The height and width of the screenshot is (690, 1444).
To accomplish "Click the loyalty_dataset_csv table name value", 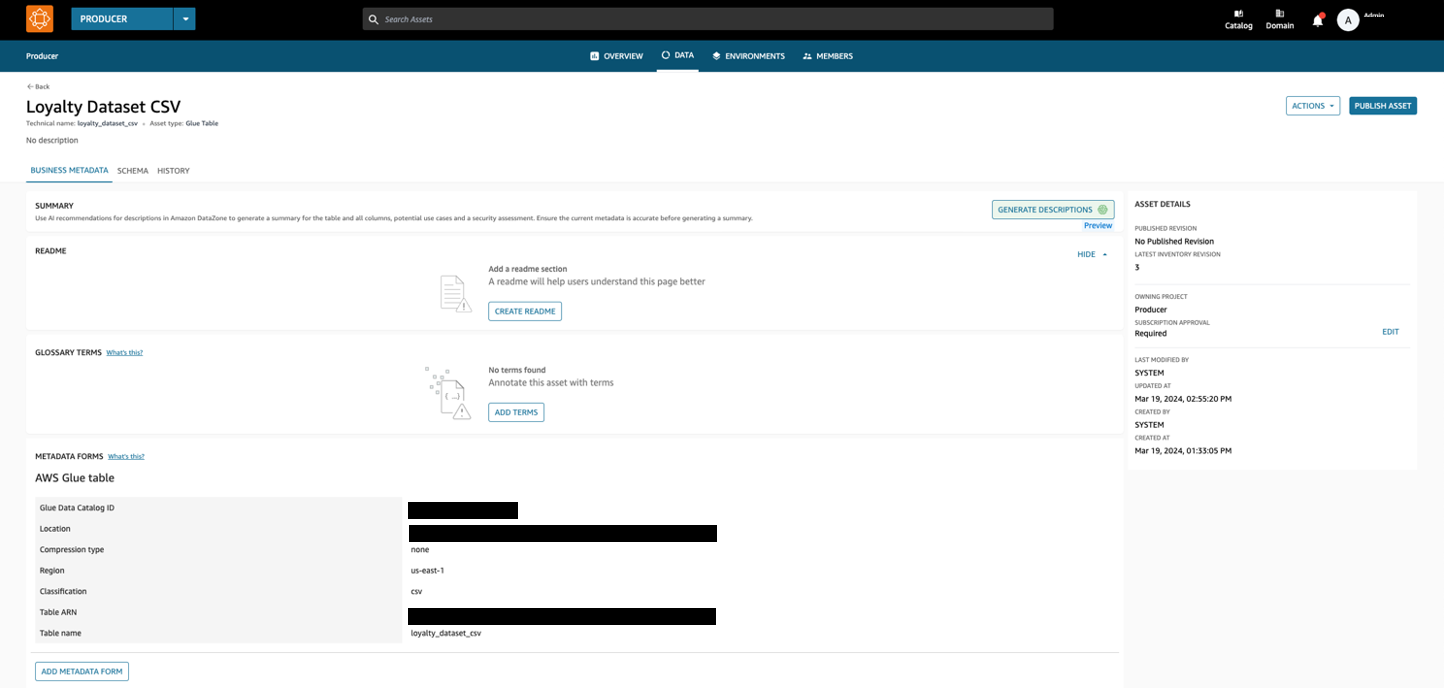I will 446,634.
